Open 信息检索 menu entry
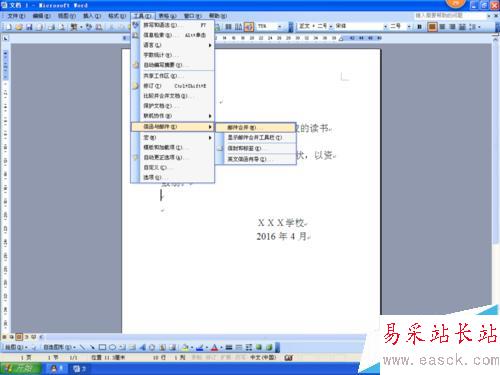Screen dimensions: 500x375 (173, 35)
